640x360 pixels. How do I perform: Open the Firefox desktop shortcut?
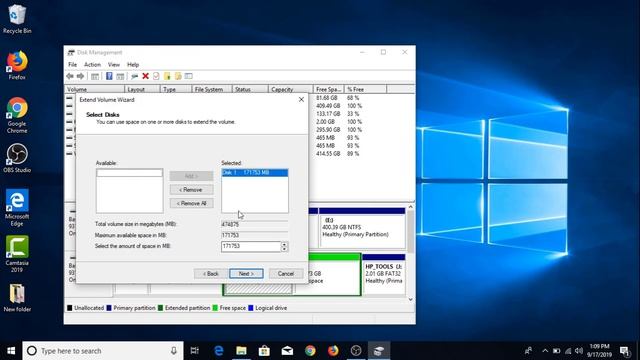pyautogui.click(x=17, y=65)
